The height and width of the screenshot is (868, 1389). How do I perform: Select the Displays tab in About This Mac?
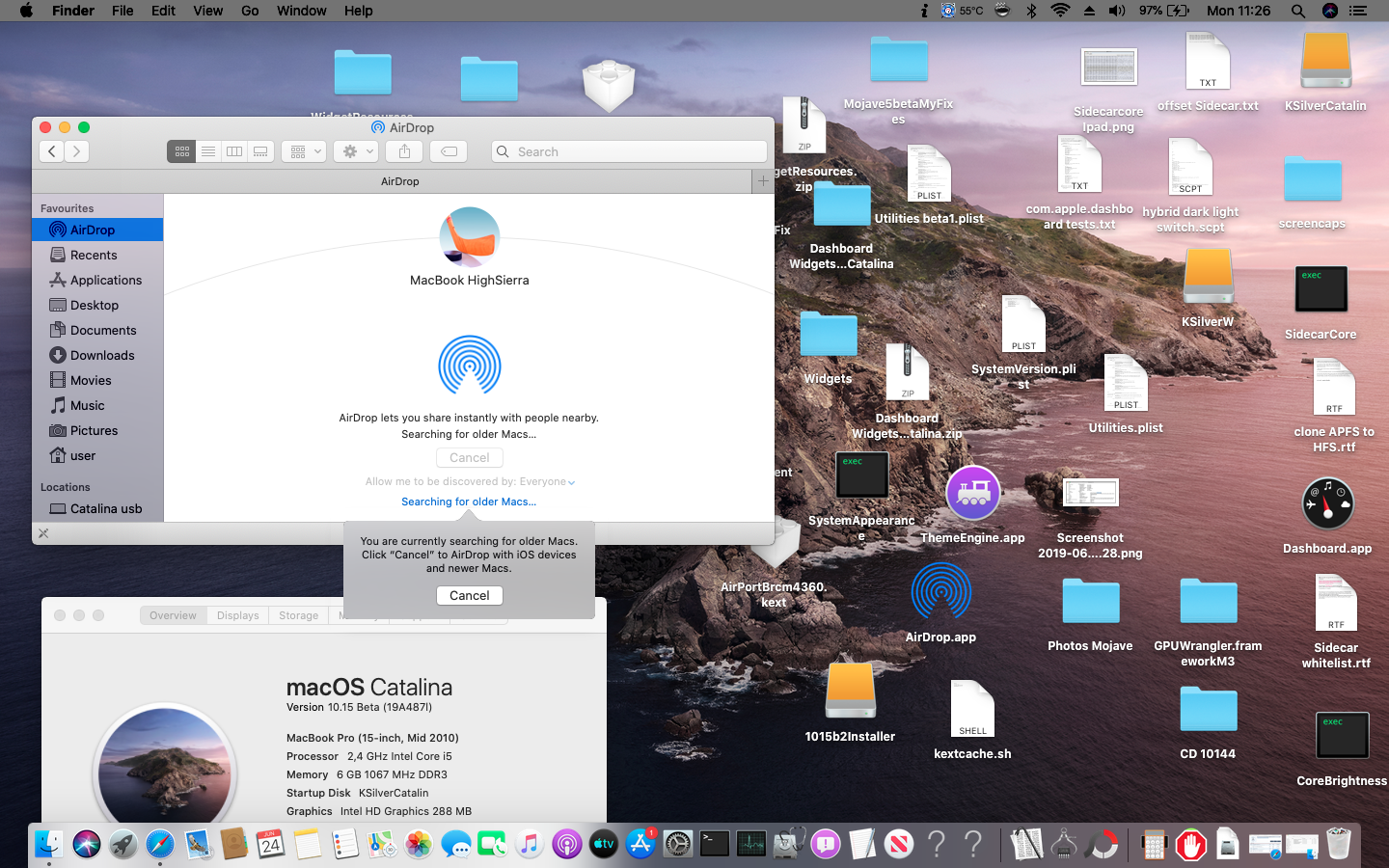tap(237, 615)
